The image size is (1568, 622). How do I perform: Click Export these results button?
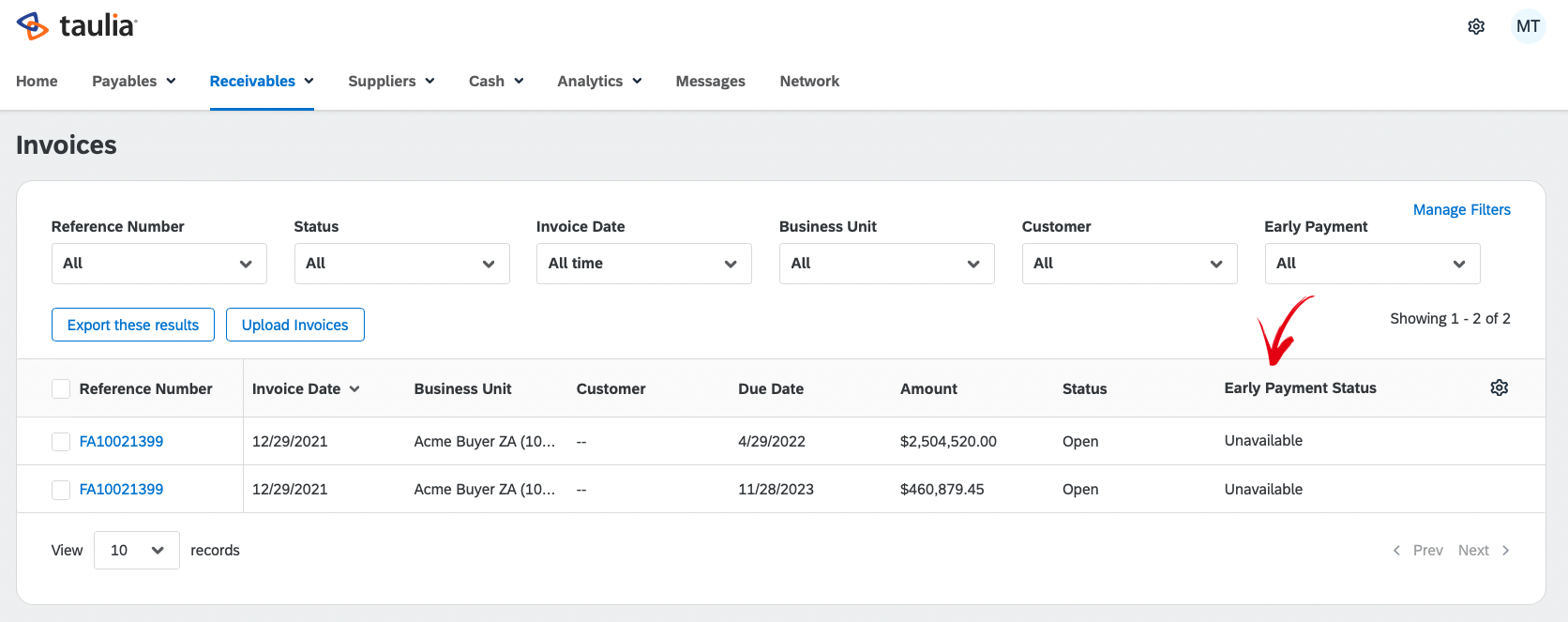133,325
